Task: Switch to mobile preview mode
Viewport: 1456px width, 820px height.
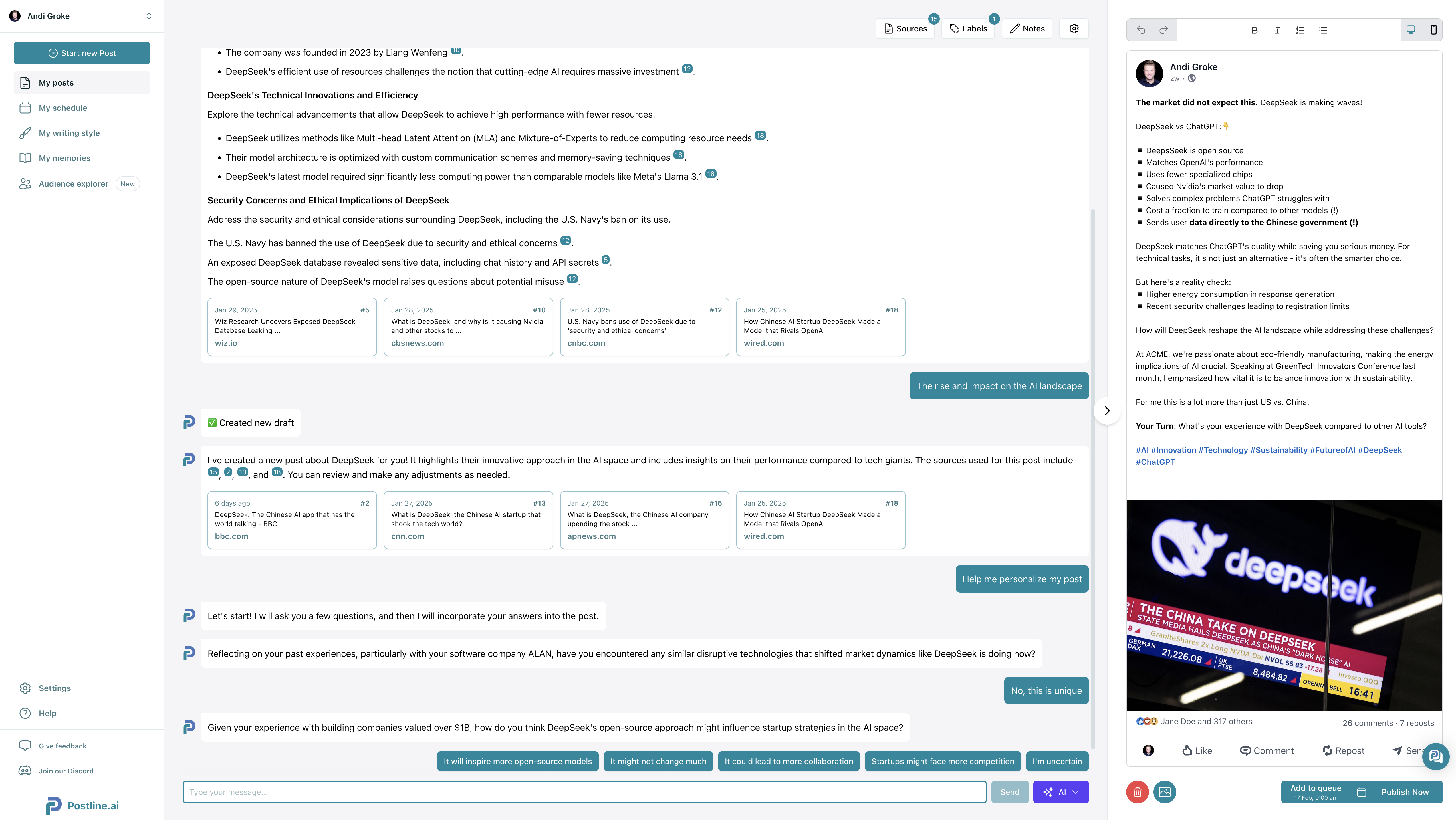Action: point(1433,30)
